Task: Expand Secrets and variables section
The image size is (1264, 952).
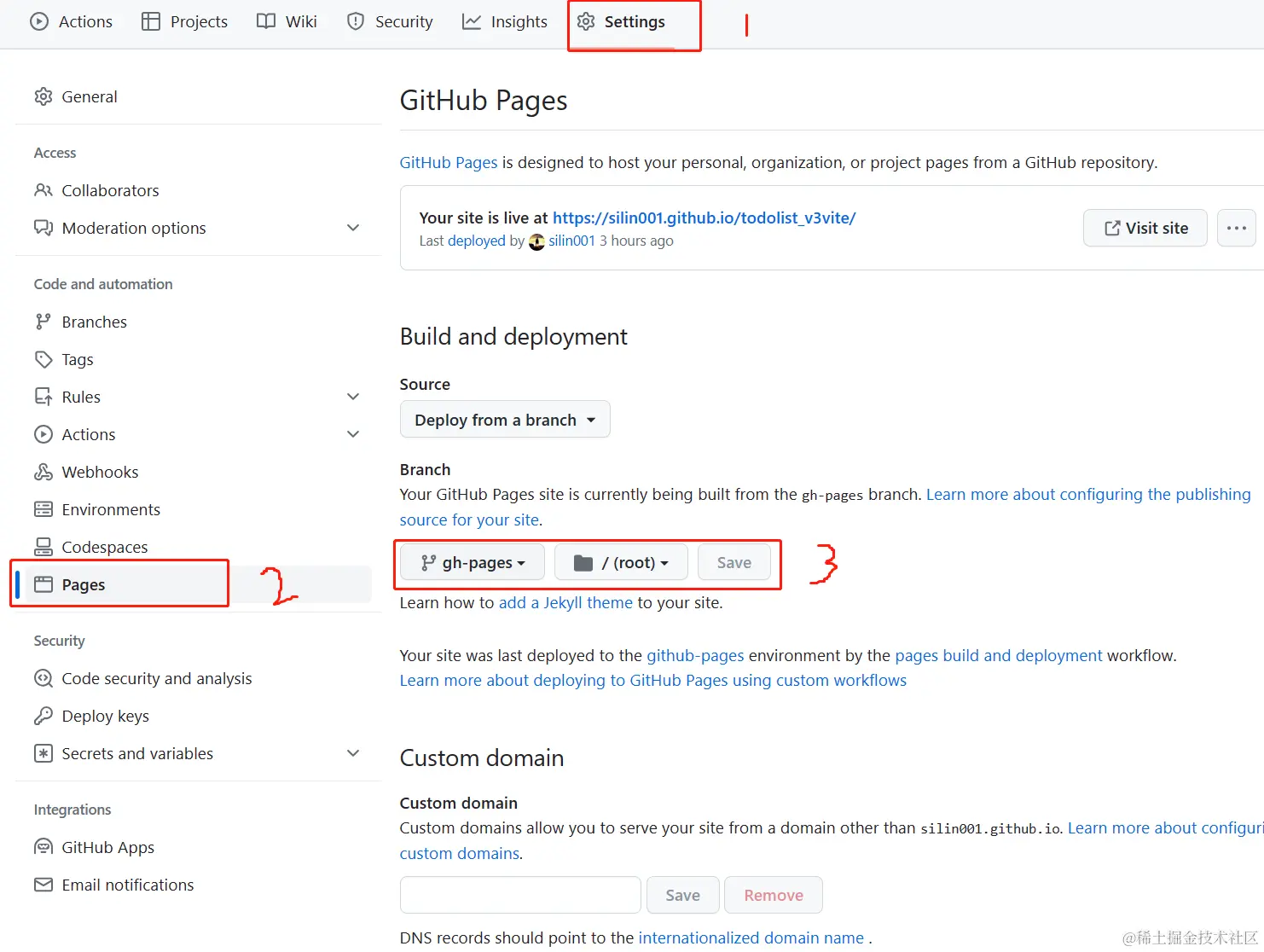Action: point(353,753)
